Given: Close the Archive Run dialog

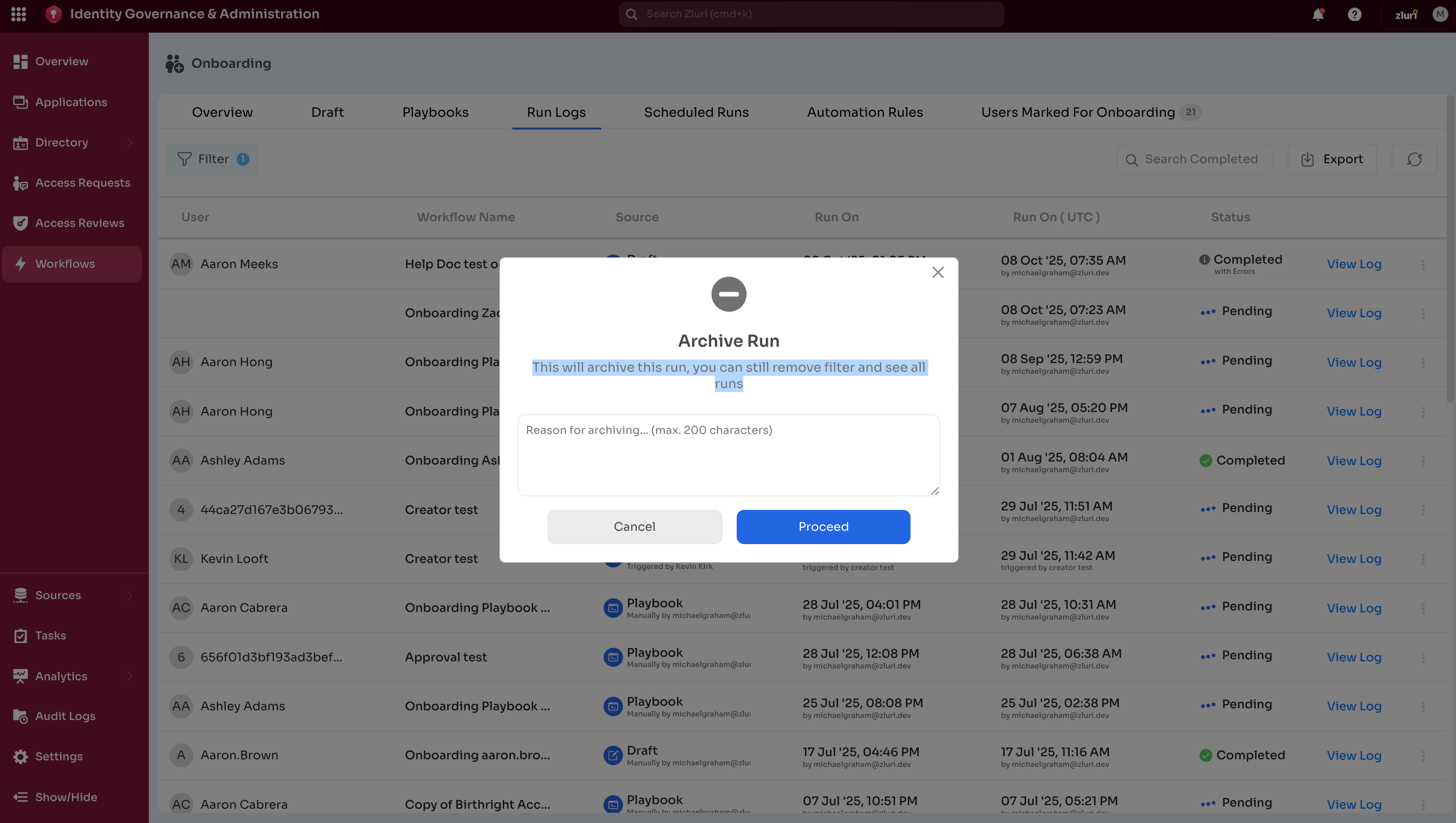Looking at the screenshot, I should [x=938, y=272].
